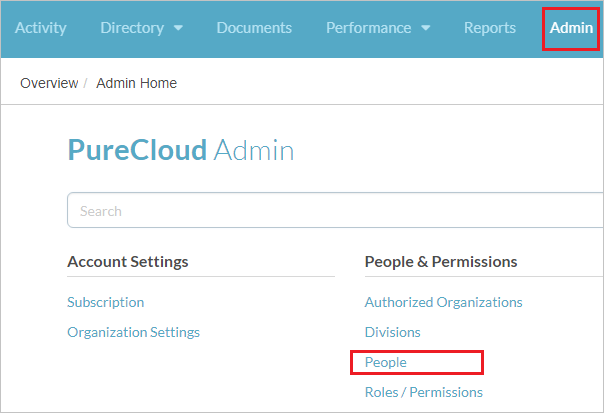This screenshot has width=604, height=413.
Task: Go to the Documents tab
Action: coord(254,28)
